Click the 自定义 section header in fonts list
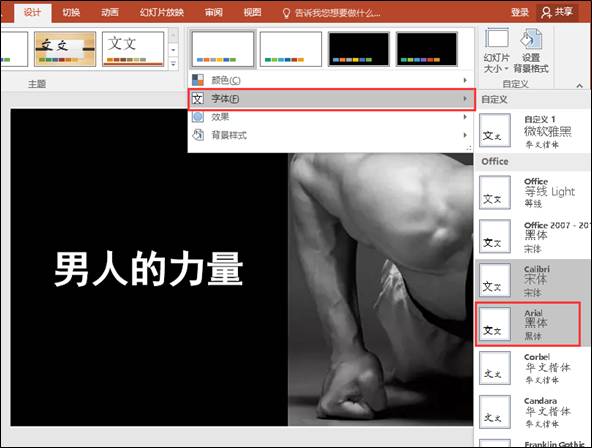Viewport: 592px width, 448px height. coord(494,100)
